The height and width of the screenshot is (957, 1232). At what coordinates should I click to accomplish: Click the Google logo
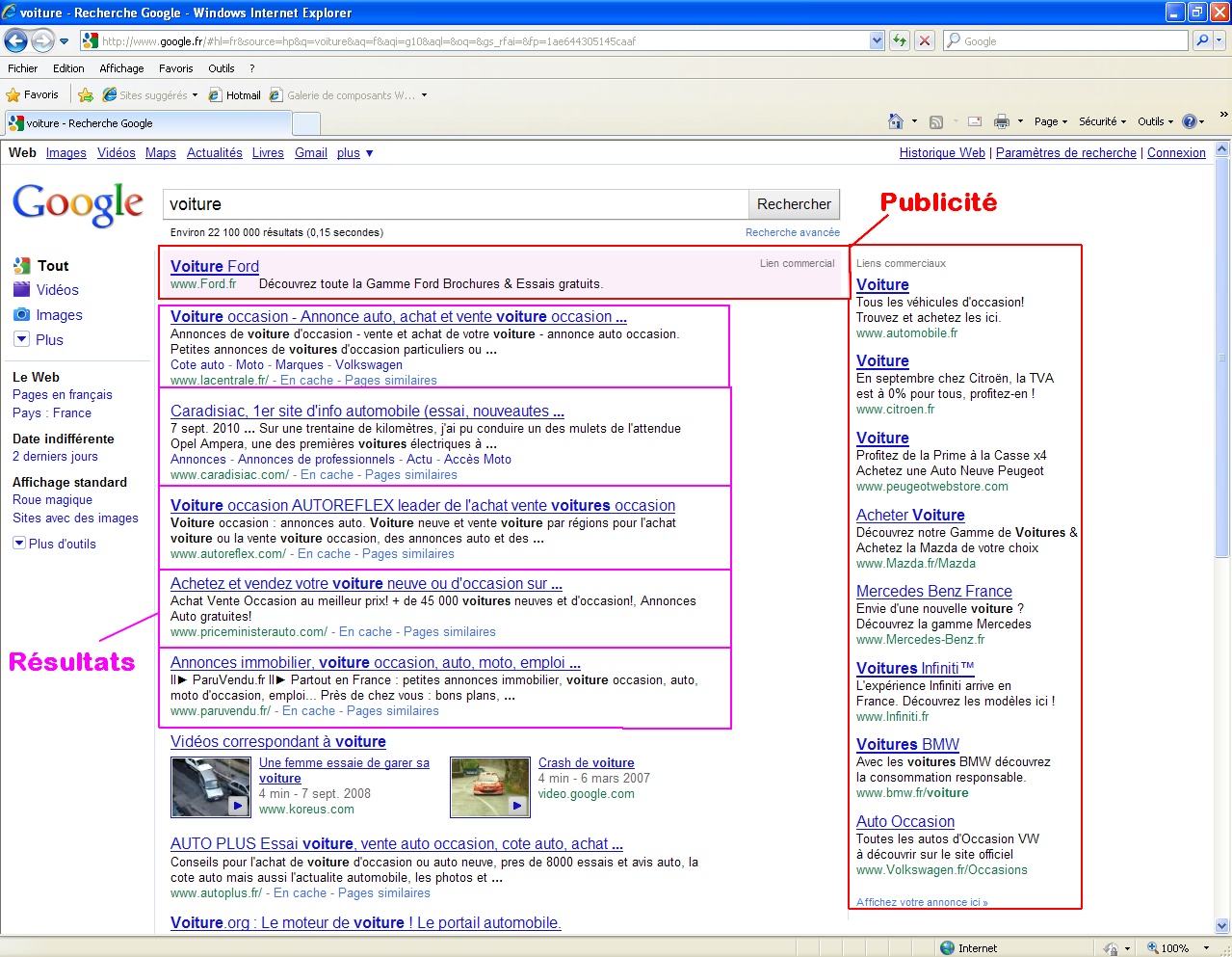pos(78,203)
